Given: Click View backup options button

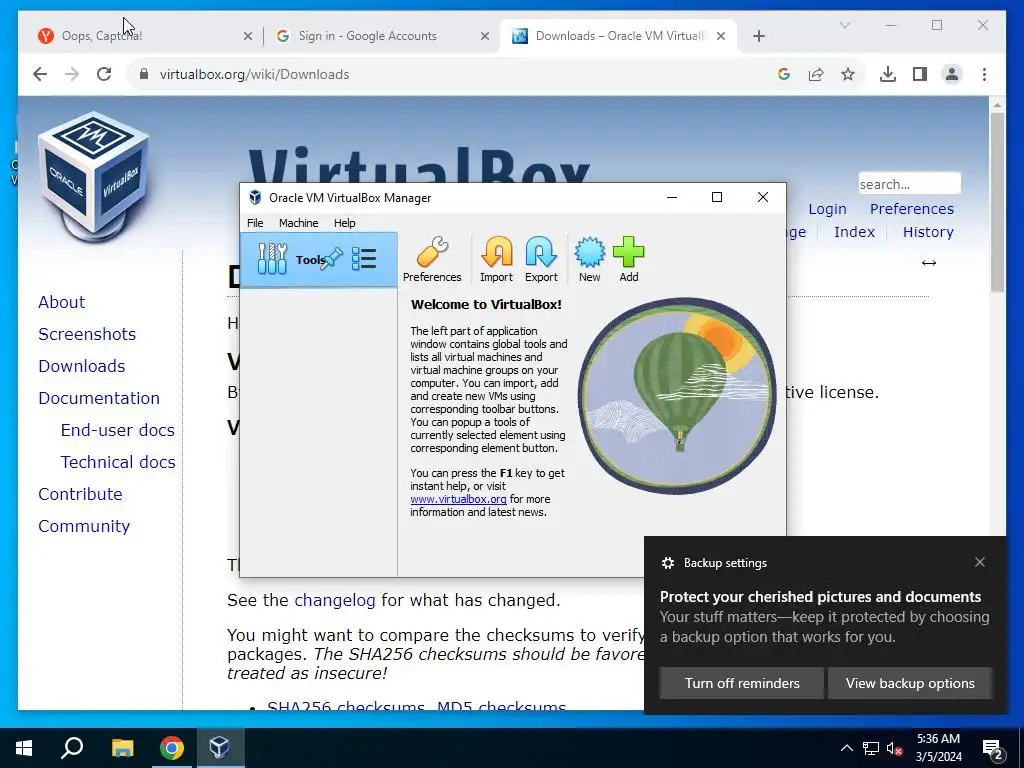Looking at the screenshot, I should tap(910, 683).
